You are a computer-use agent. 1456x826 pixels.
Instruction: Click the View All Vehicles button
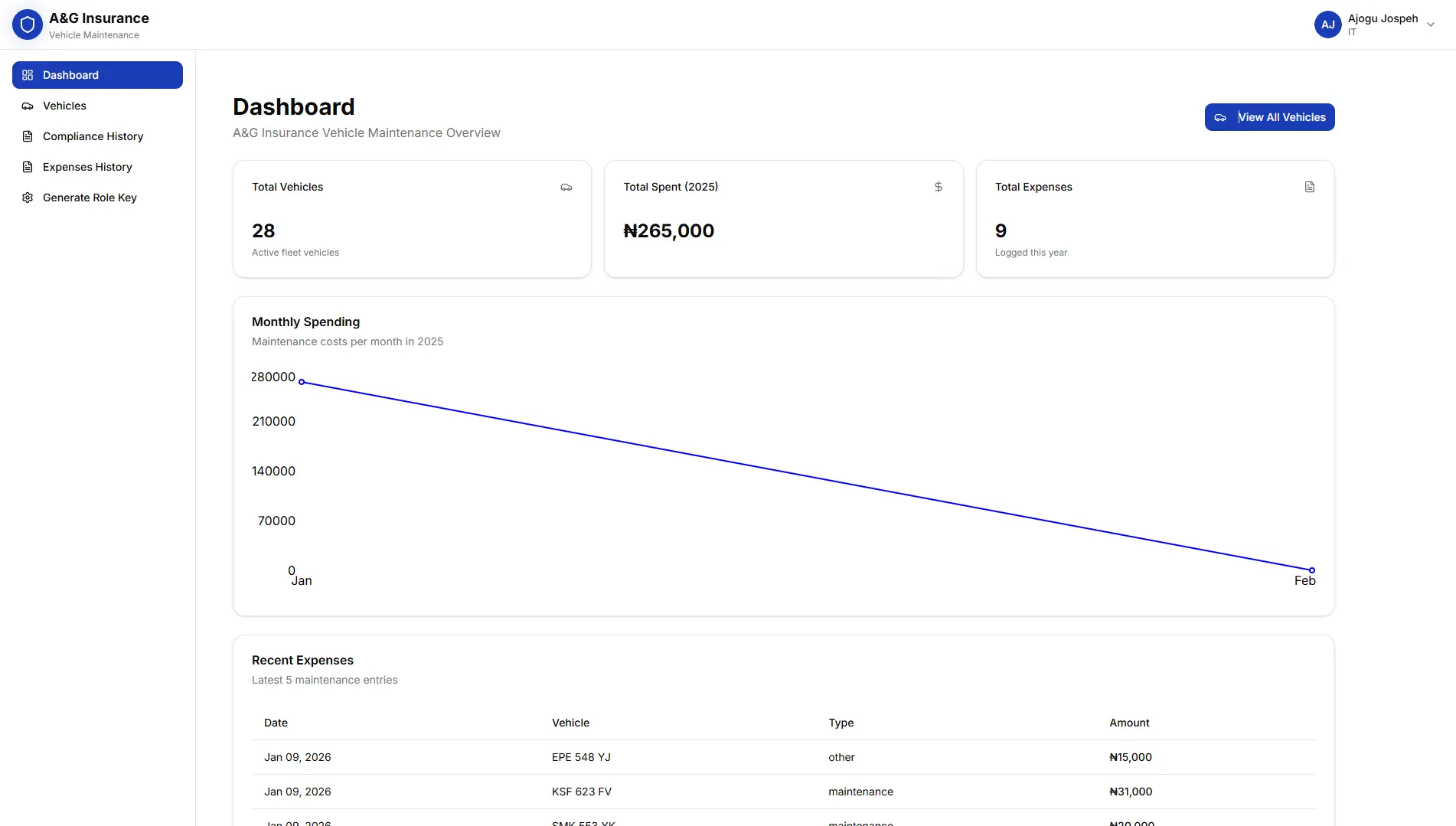1269,117
